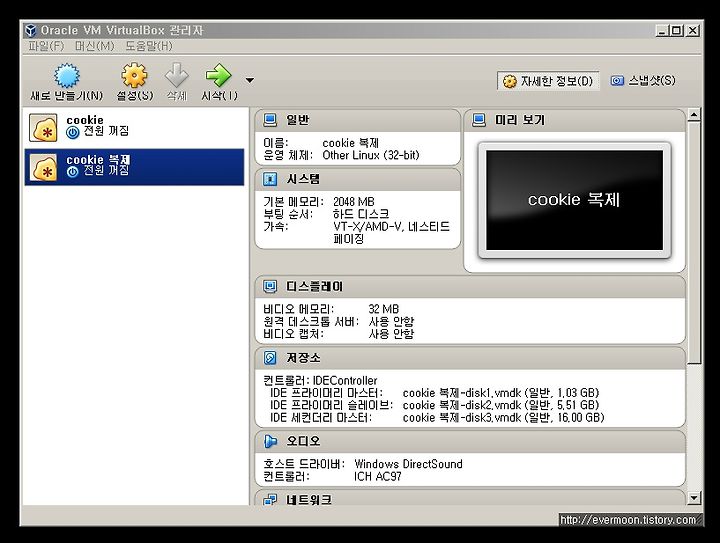Open the Help (도움말) menu
The width and height of the screenshot is (720, 543).
coord(149,46)
